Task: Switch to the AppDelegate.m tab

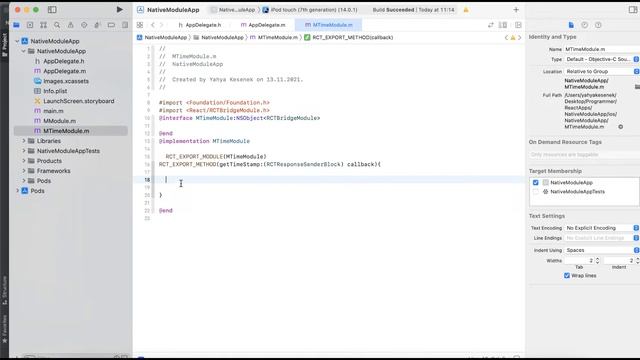Action: pyautogui.click(x=263, y=25)
